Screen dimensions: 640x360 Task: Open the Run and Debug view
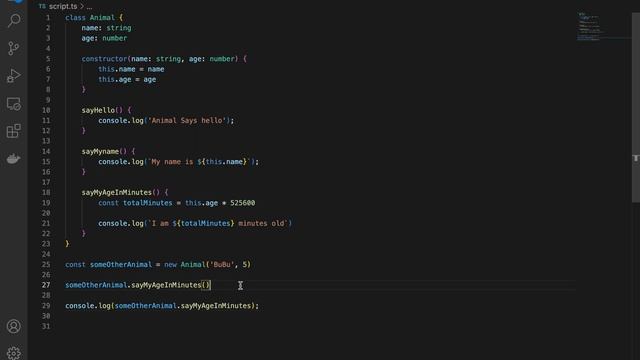(x=14, y=76)
